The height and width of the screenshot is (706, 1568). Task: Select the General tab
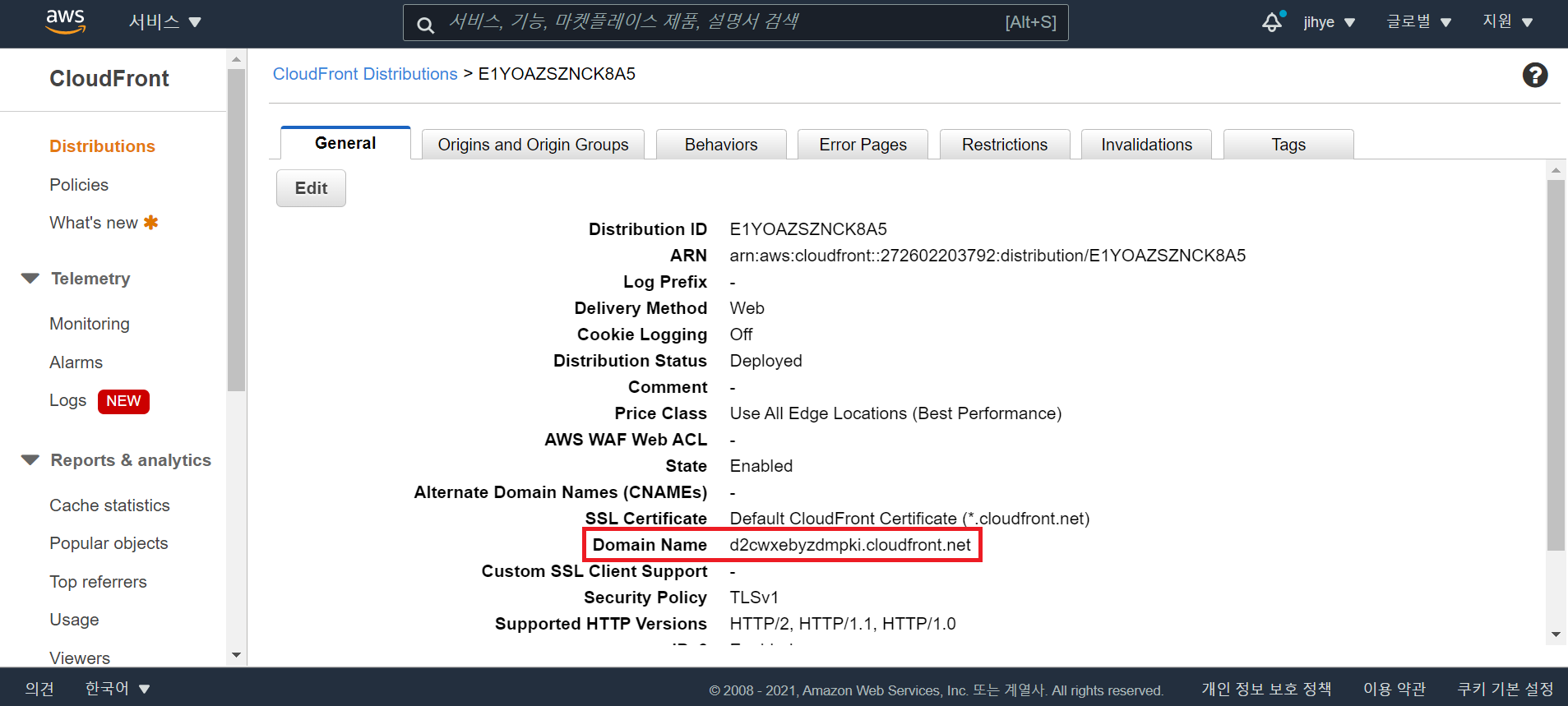click(345, 143)
